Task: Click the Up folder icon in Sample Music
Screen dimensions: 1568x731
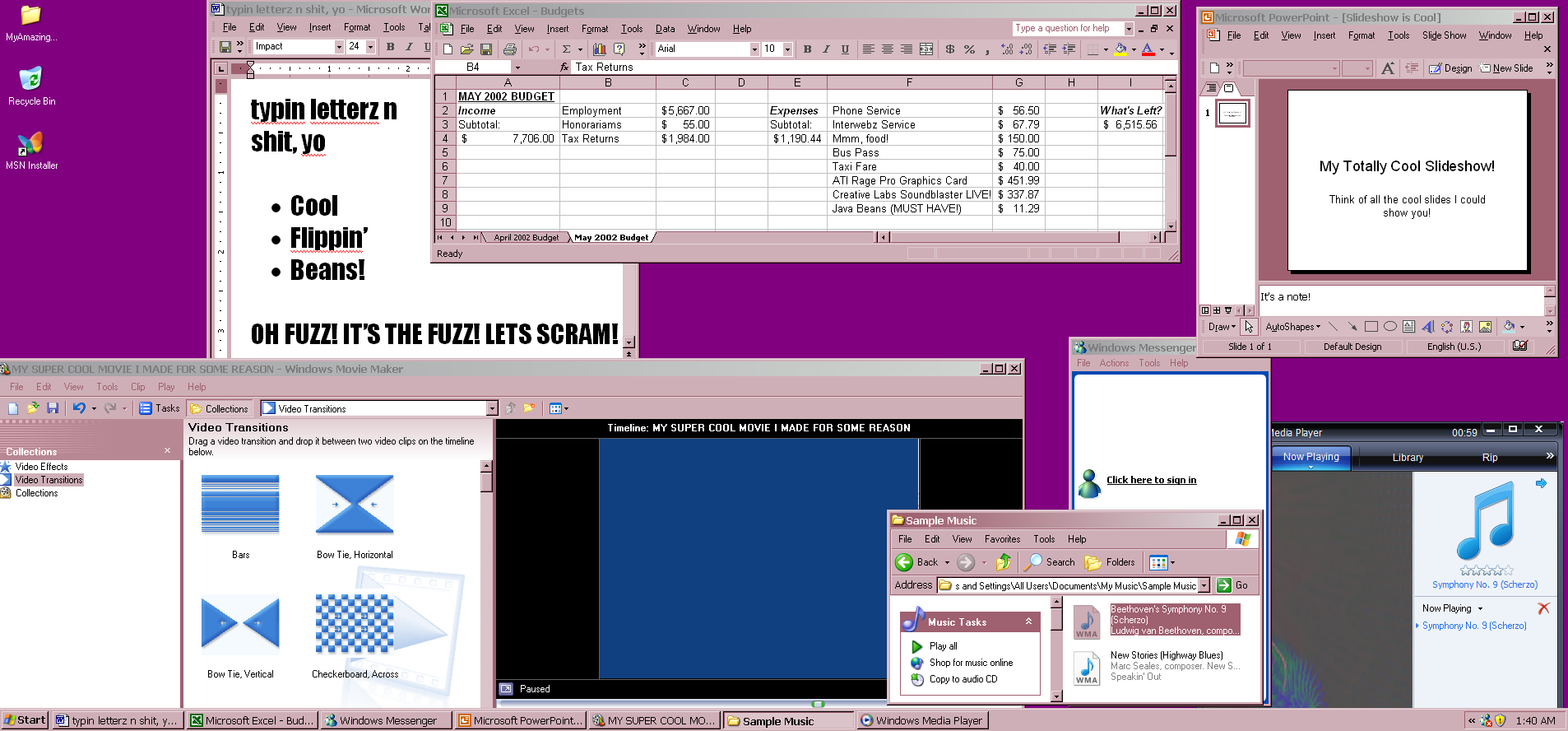Action: click(x=1004, y=562)
